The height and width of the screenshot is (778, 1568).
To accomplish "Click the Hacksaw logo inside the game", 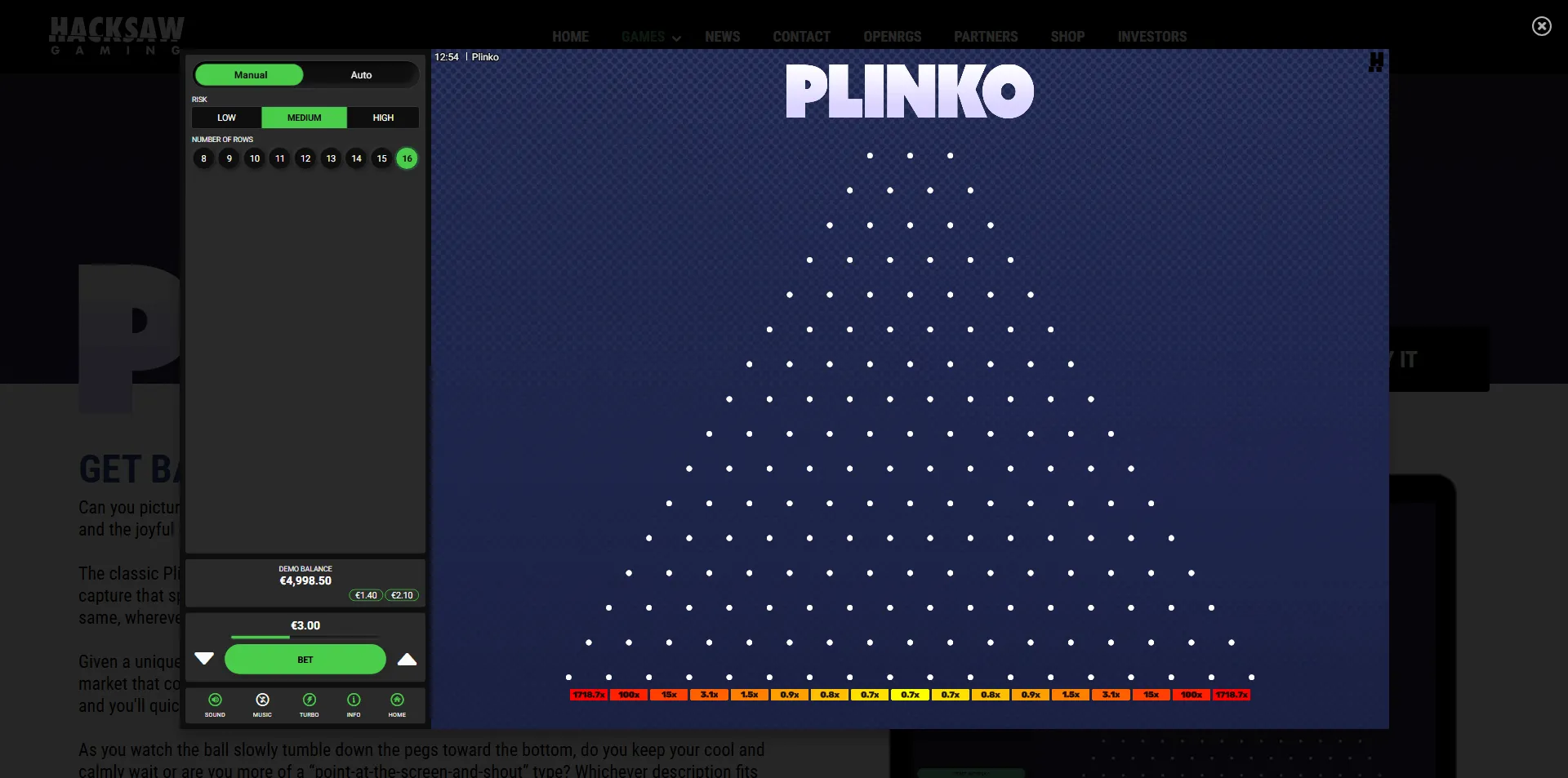I will click(1377, 63).
